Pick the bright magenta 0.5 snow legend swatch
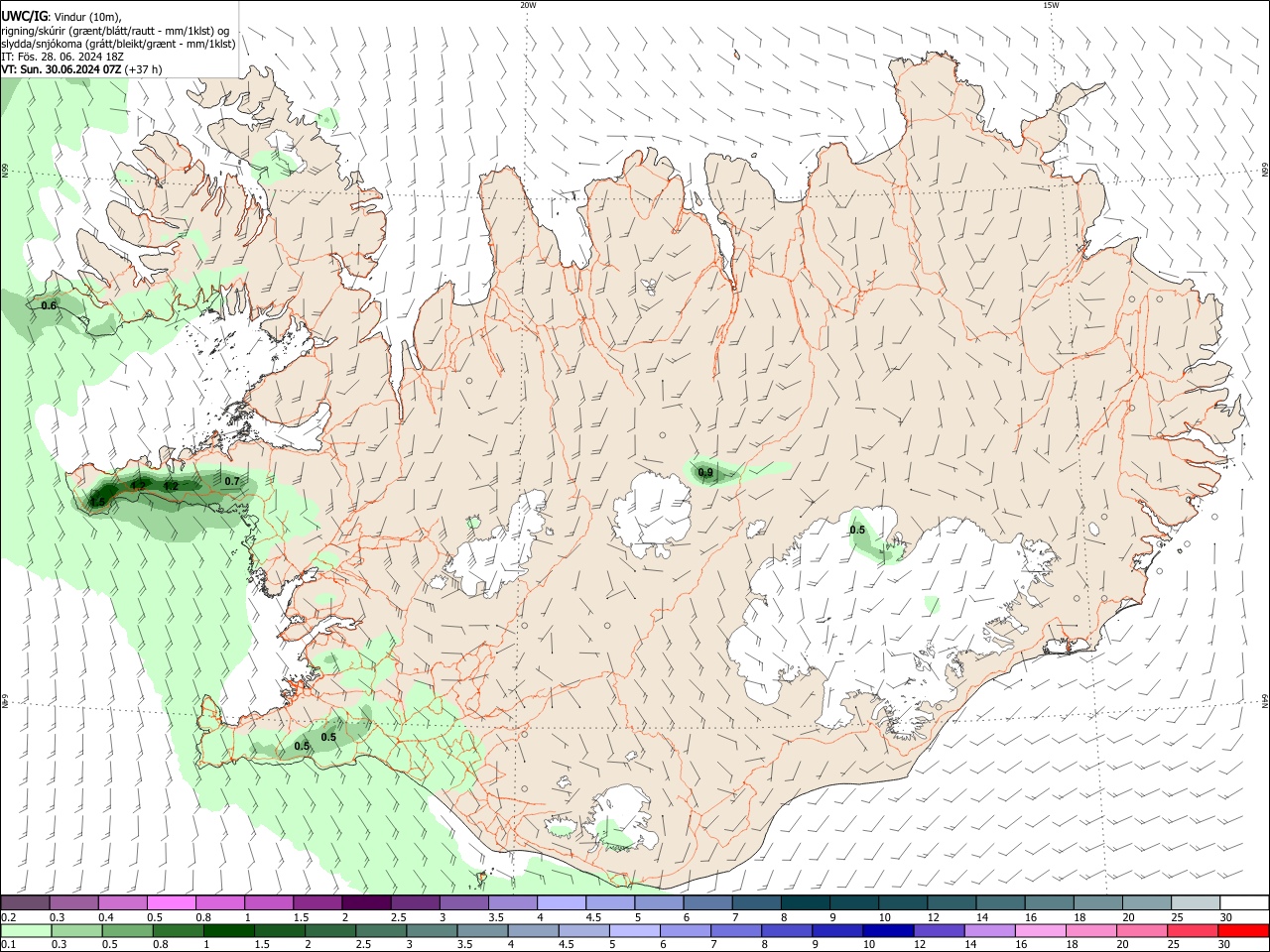 171,902
